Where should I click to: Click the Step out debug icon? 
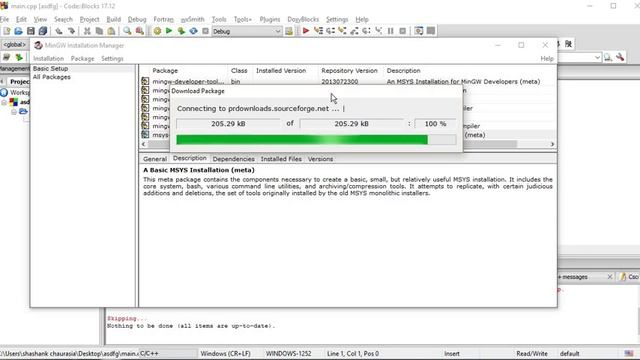[354, 31]
